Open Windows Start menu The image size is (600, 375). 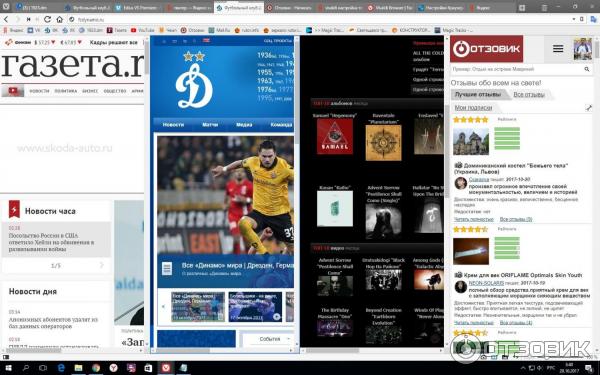(8, 368)
